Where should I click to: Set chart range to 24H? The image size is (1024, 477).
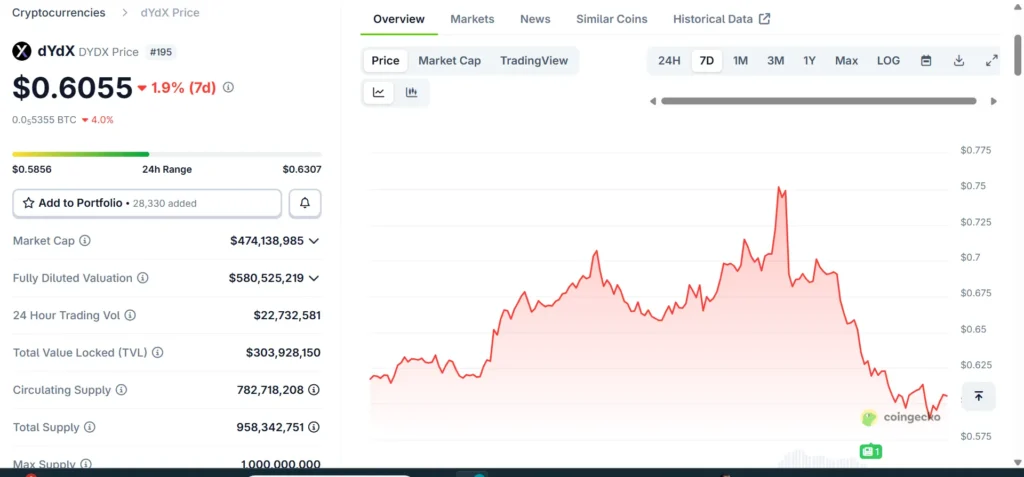[669, 61]
